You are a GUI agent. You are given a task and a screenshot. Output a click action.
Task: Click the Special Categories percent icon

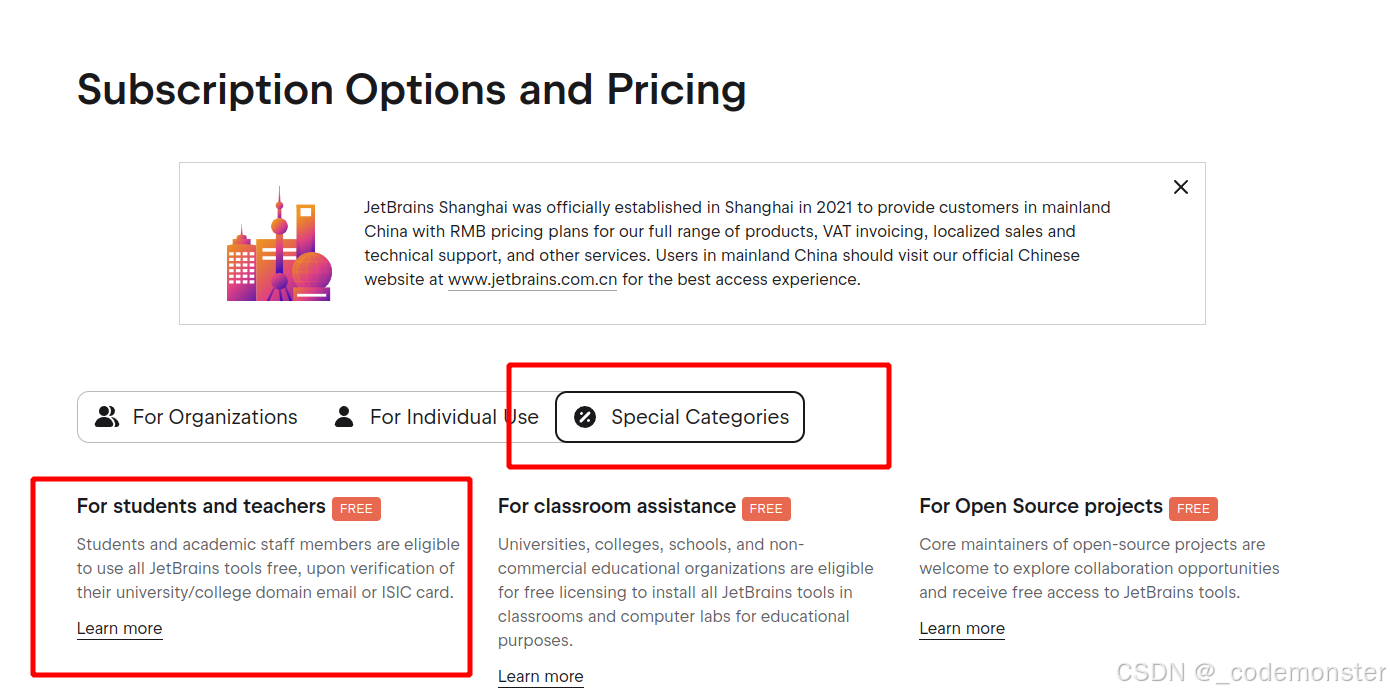click(x=585, y=417)
